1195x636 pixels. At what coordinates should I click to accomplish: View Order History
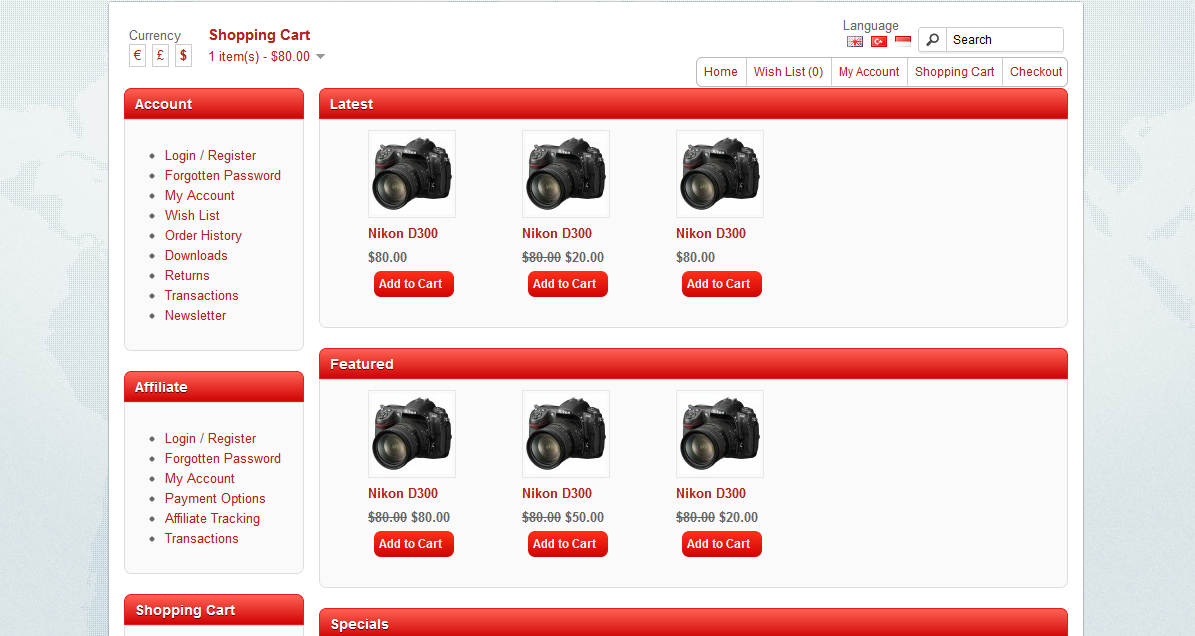pyautogui.click(x=203, y=235)
